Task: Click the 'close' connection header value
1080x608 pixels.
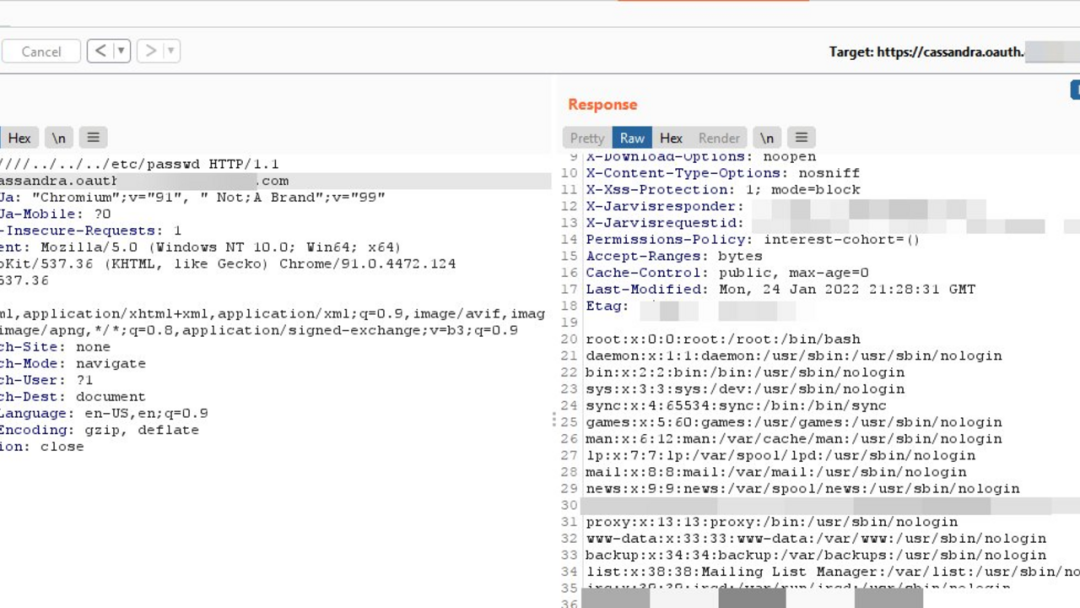Action: (62, 446)
